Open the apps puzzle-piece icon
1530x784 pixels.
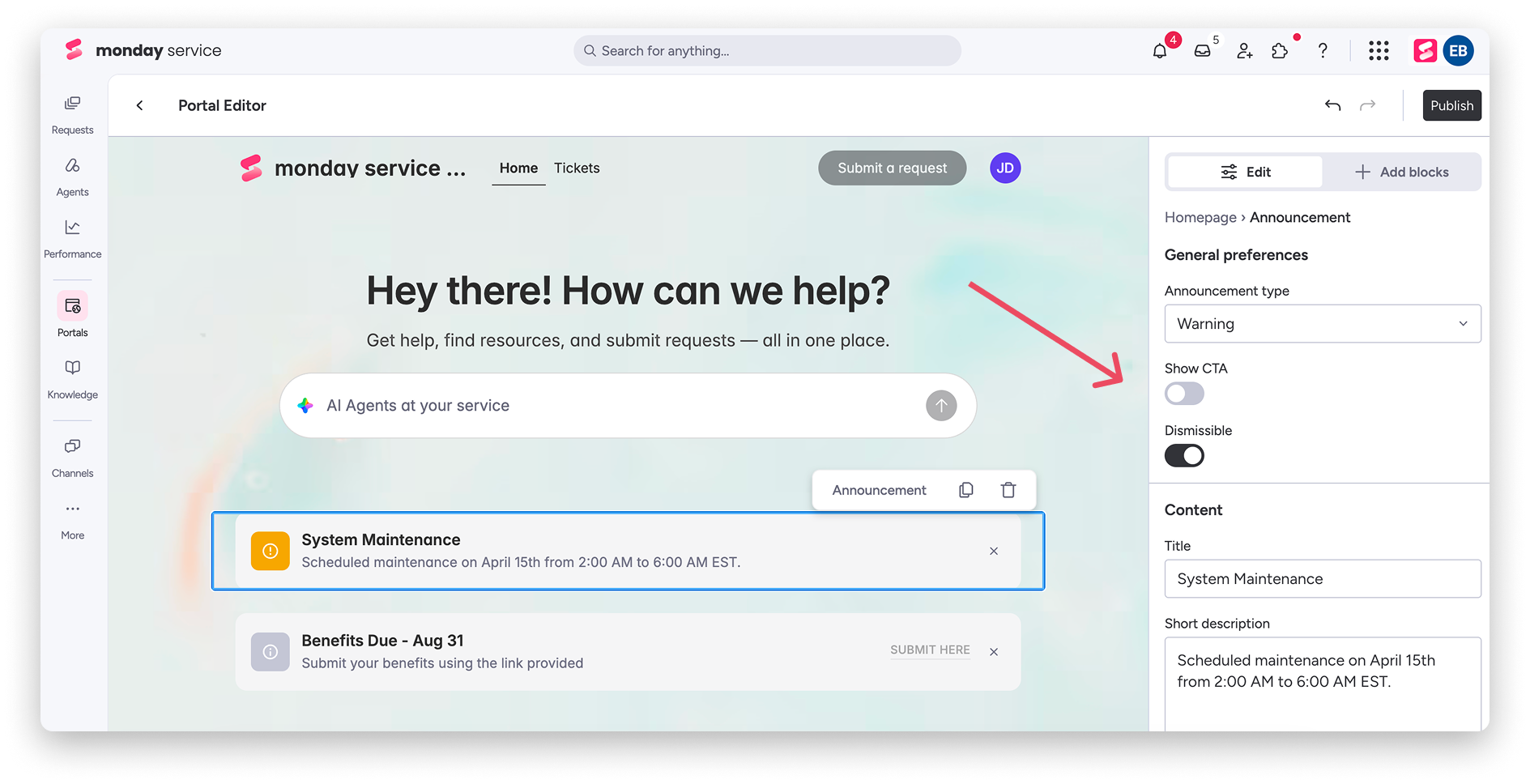click(x=1280, y=51)
